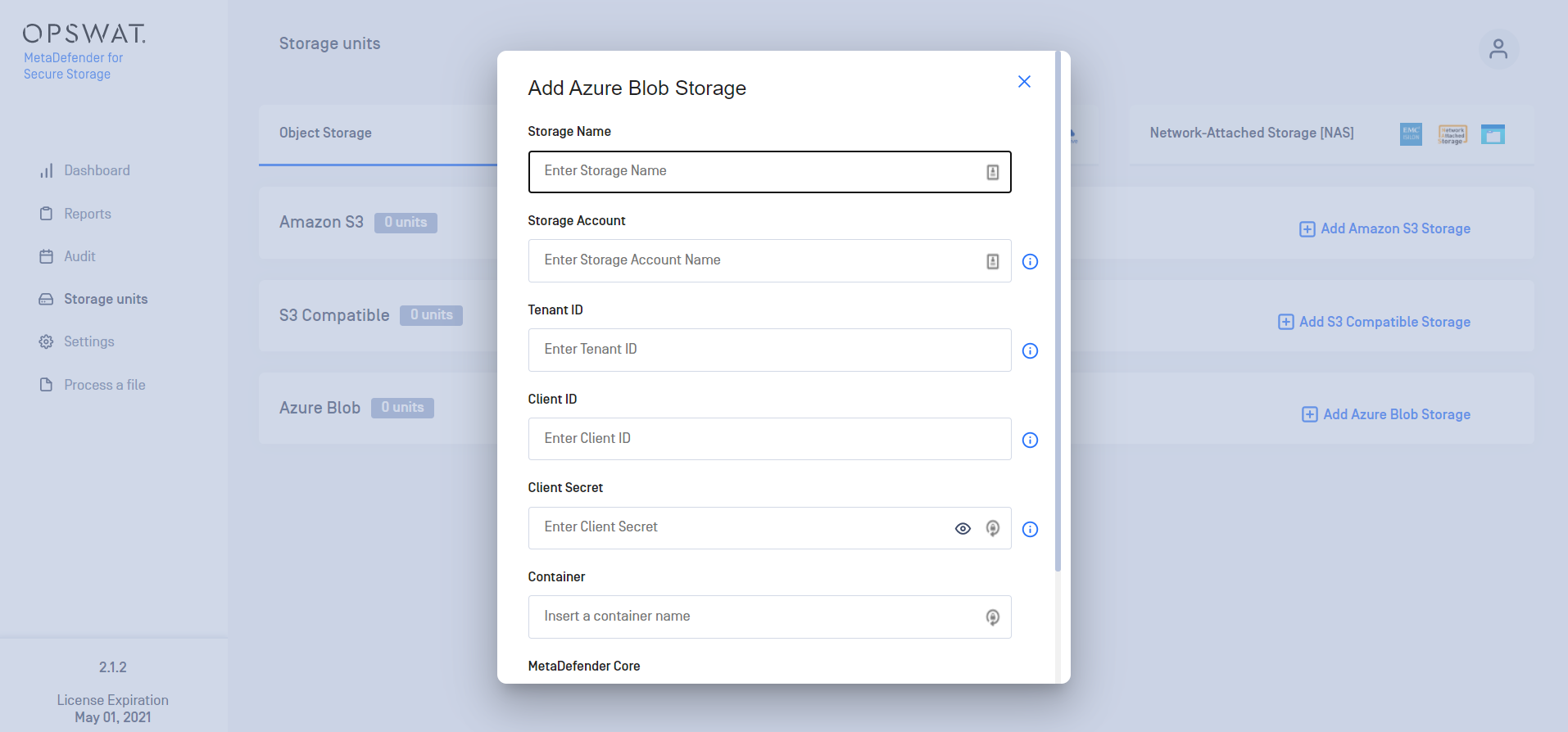Toggle Client Secret visibility eye icon
This screenshot has width=1568, height=732.
coord(963,529)
